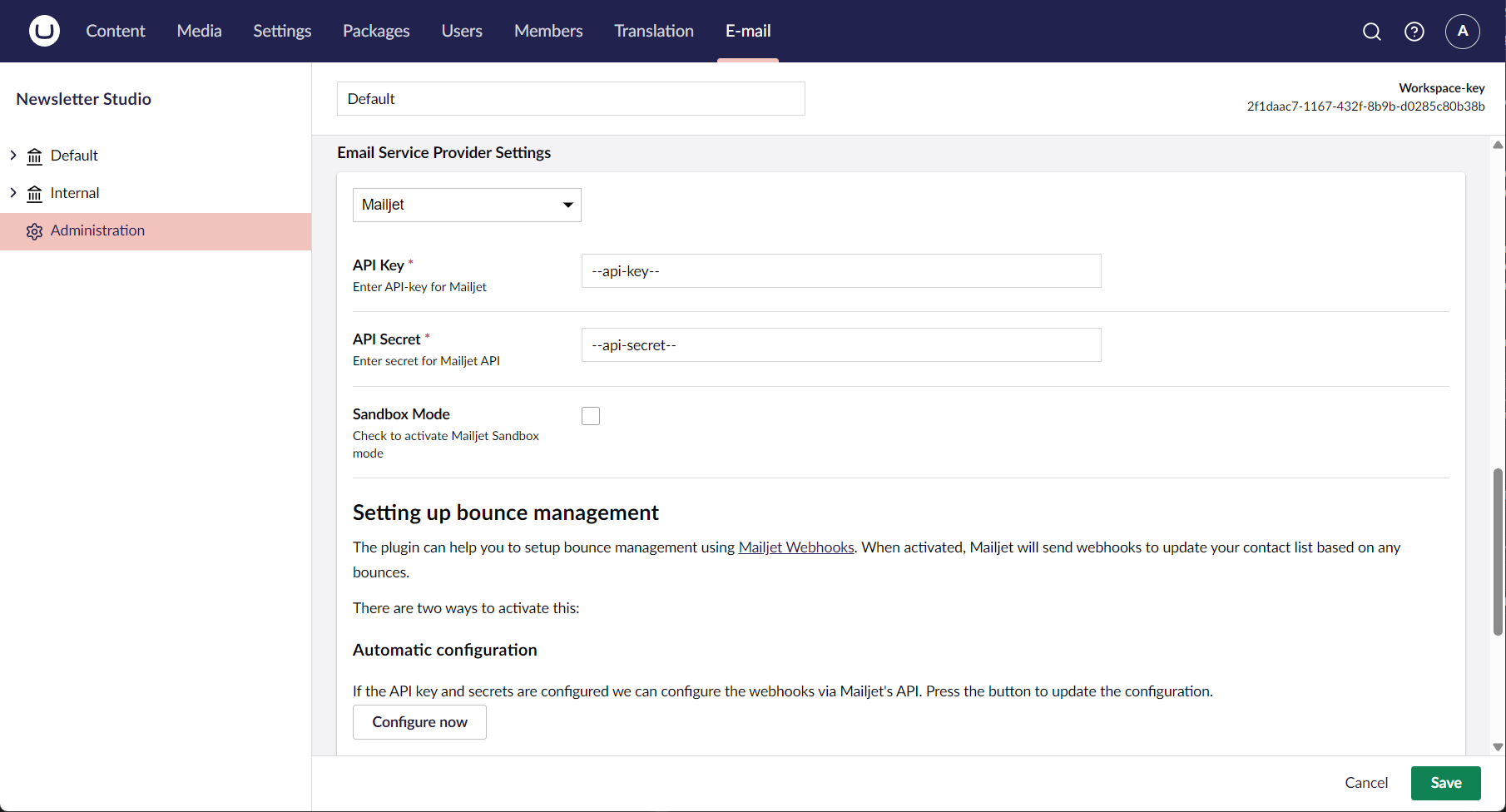
Task: Follow the Mailjet Webhooks link
Action: [796, 547]
